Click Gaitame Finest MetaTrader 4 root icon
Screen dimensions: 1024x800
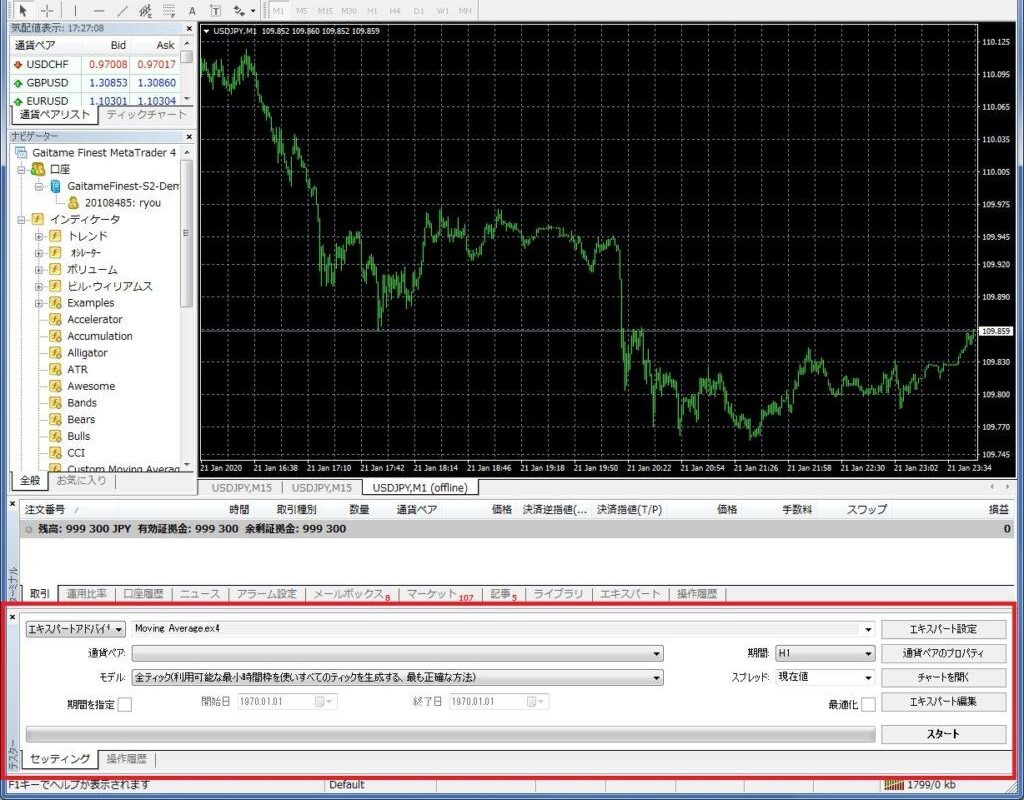[x=21, y=152]
